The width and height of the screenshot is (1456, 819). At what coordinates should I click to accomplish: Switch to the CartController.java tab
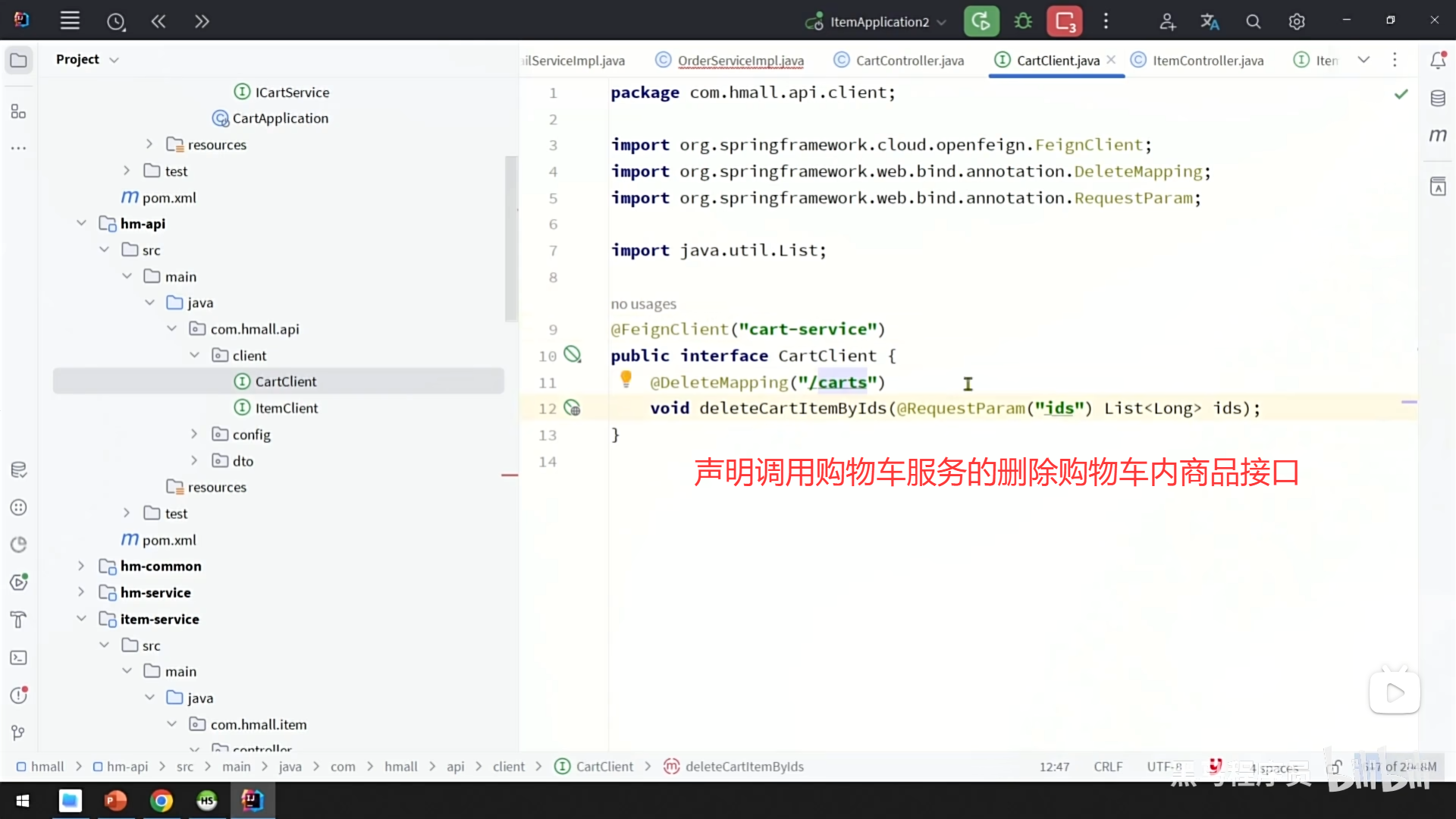(908, 61)
